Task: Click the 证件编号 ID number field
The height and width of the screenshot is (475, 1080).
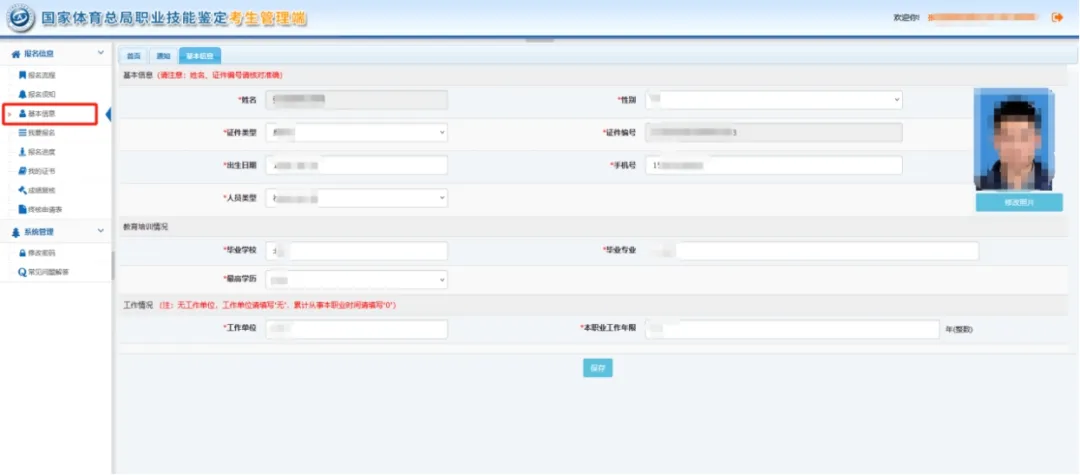Action: coord(773,132)
